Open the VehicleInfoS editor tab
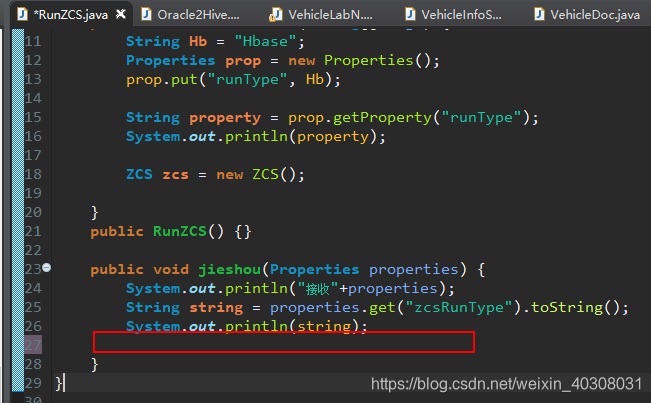This screenshot has width=651, height=403. click(461, 15)
